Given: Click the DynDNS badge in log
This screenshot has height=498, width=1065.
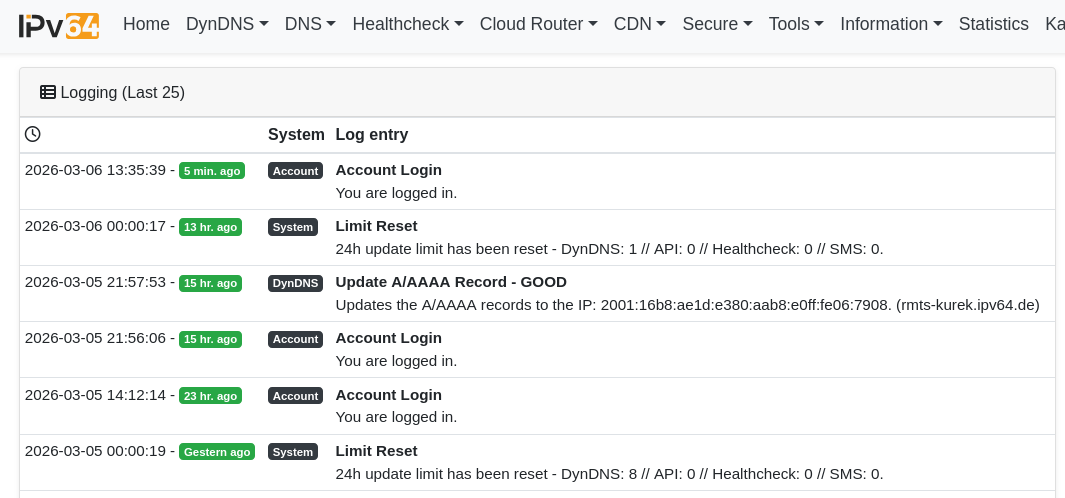Looking at the screenshot, I should coord(295,283).
